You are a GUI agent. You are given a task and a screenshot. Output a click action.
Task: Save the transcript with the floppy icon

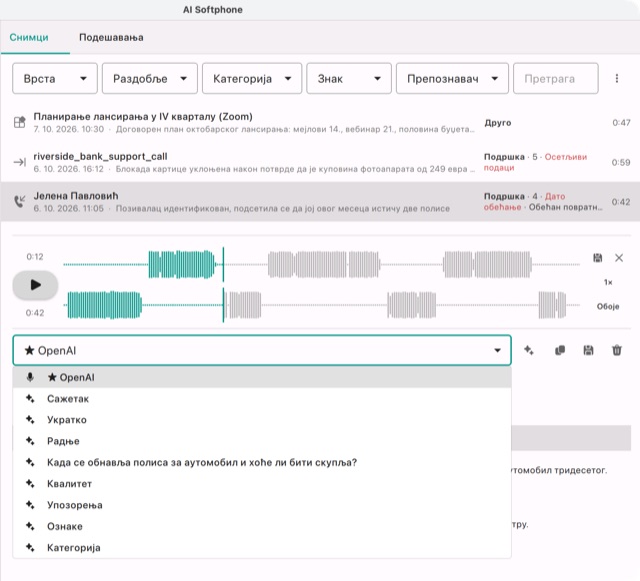tap(588, 350)
